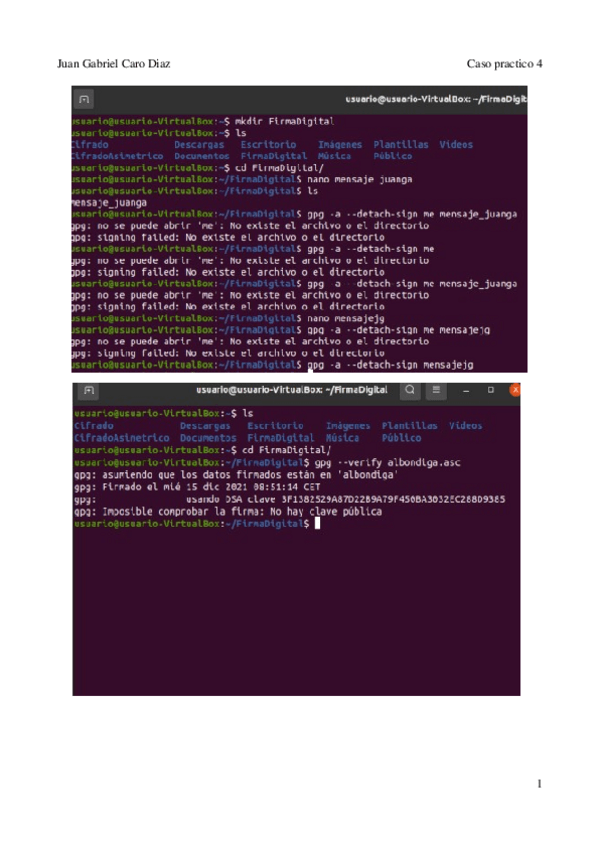Click the lower terminal title ~/FirmaDigital
Screen dimensions: 599x848
292,390
